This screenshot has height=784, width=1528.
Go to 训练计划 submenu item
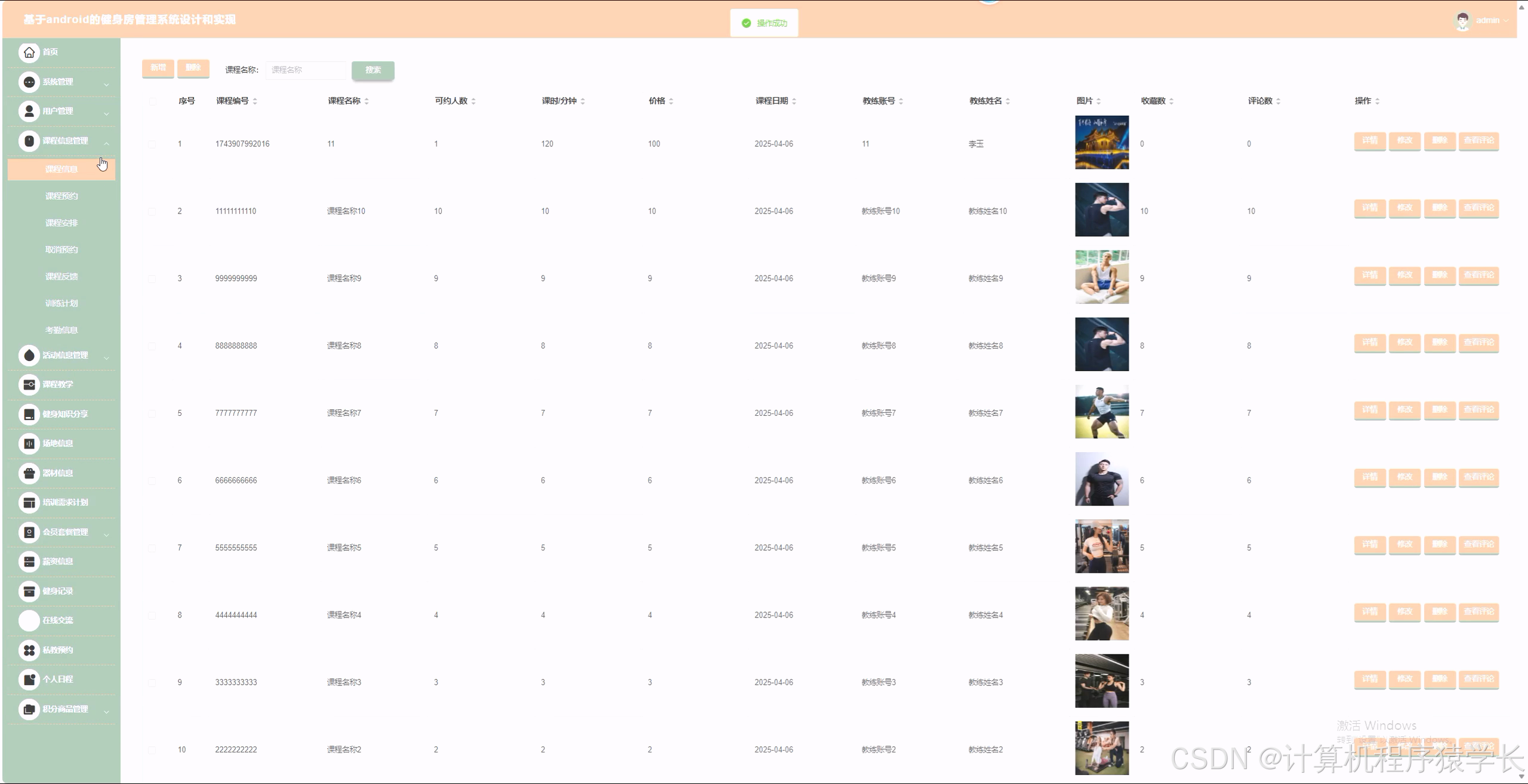(61, 304)
